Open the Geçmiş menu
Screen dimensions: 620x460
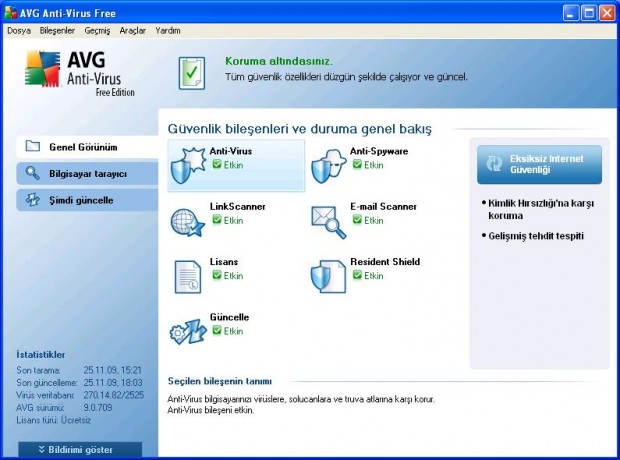click(97, 30)
